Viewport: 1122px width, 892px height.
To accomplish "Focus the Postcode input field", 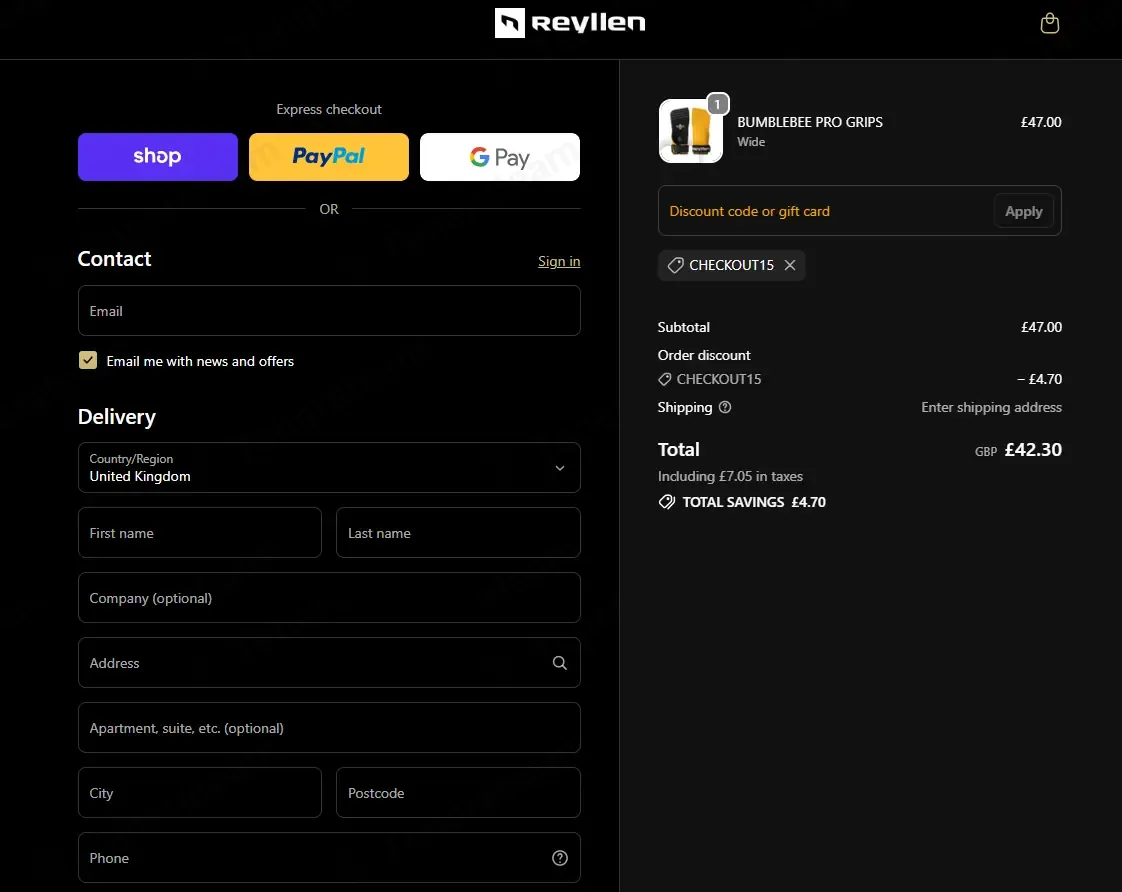I will pyautogui.click(x=458, y=793).
